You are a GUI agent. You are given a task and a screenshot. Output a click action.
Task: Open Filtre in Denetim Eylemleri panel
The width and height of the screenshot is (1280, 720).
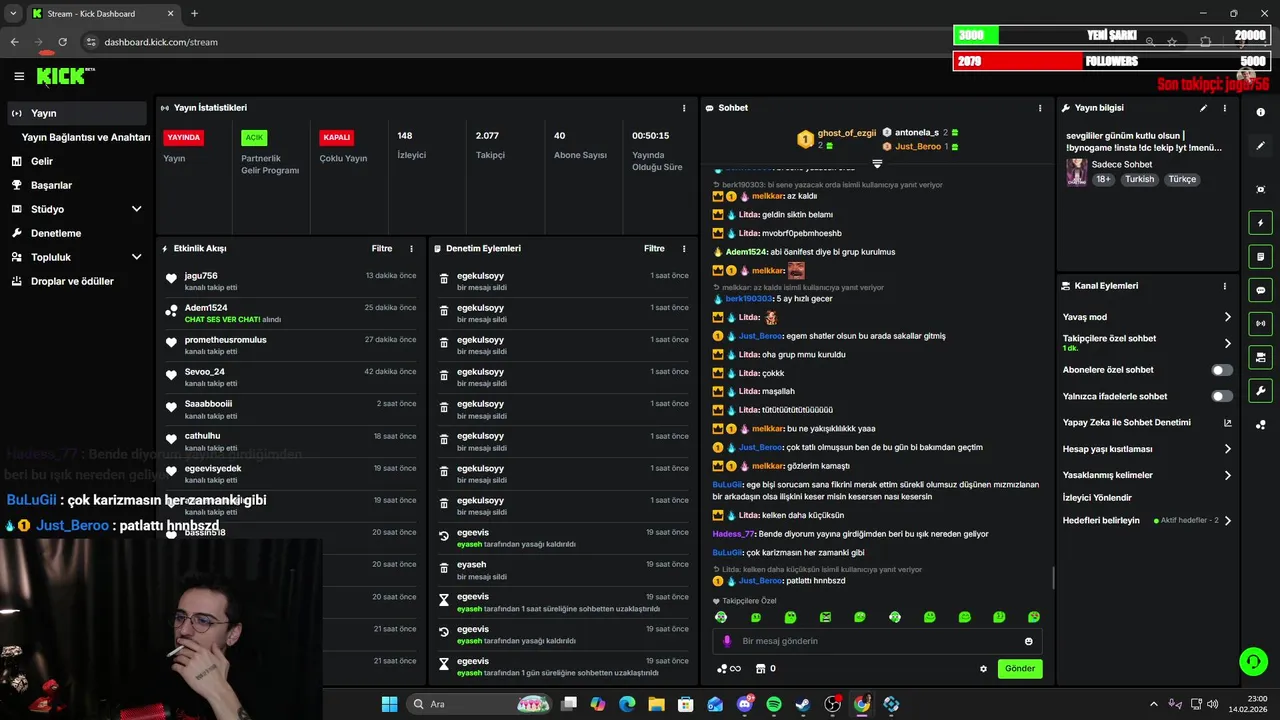tap(654, 248)
